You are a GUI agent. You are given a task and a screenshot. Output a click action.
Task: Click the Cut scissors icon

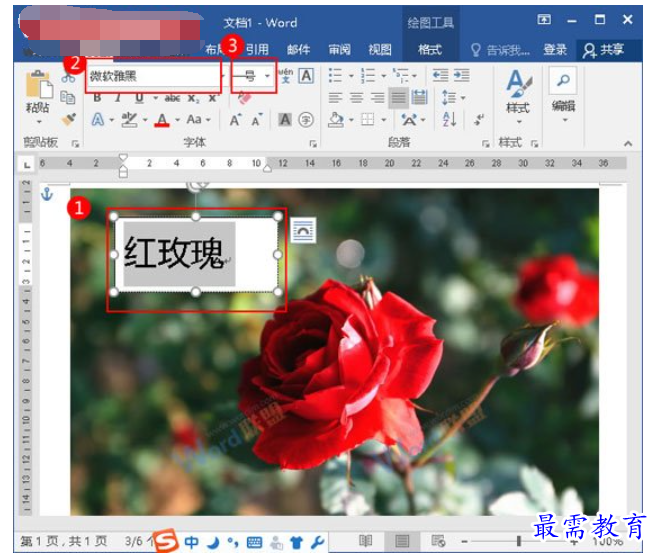[x=68, y=78]
